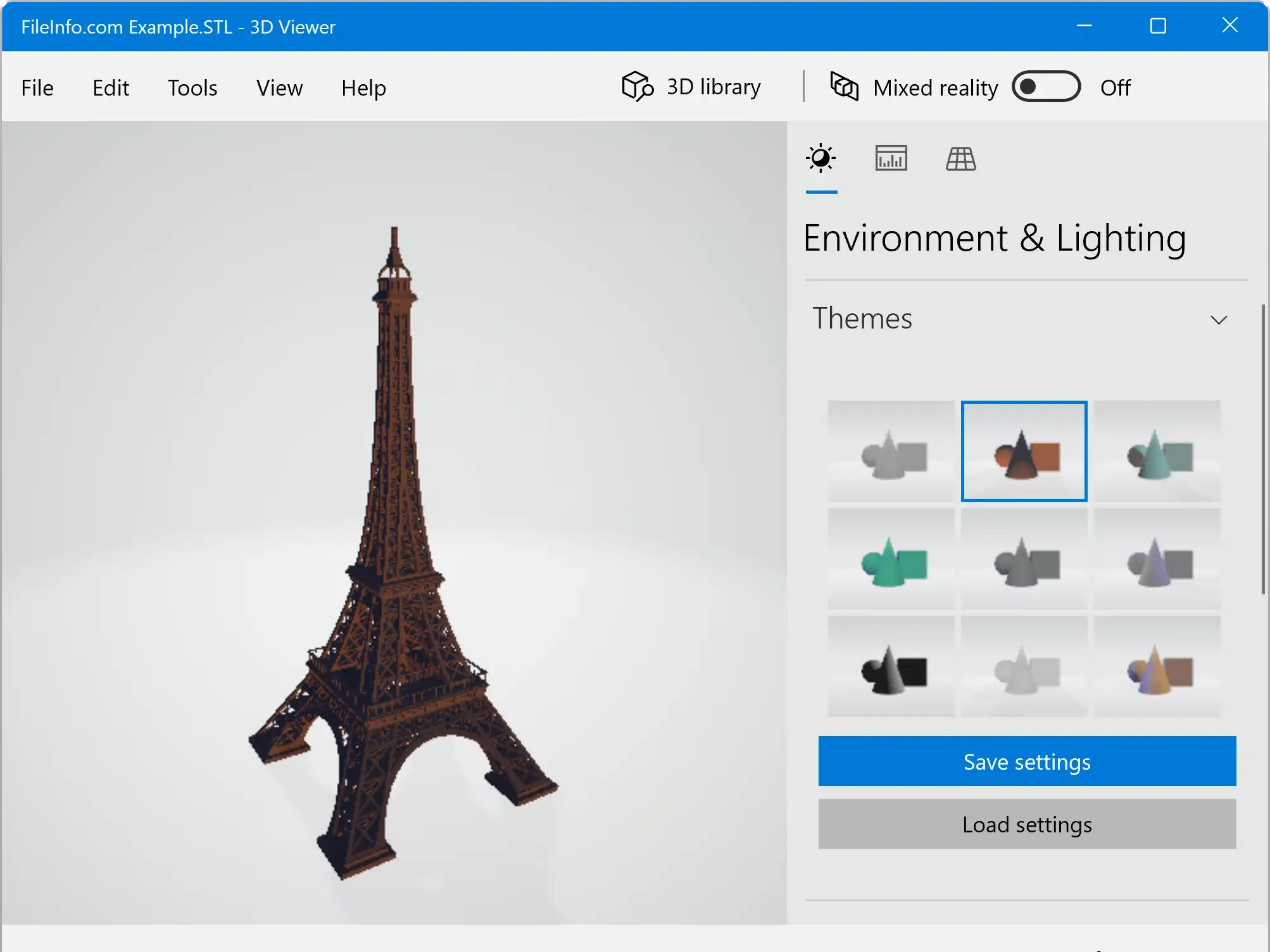Click the Load settings button
This screenshot has width=1270, height=952.
click(x=1026, y=824)
